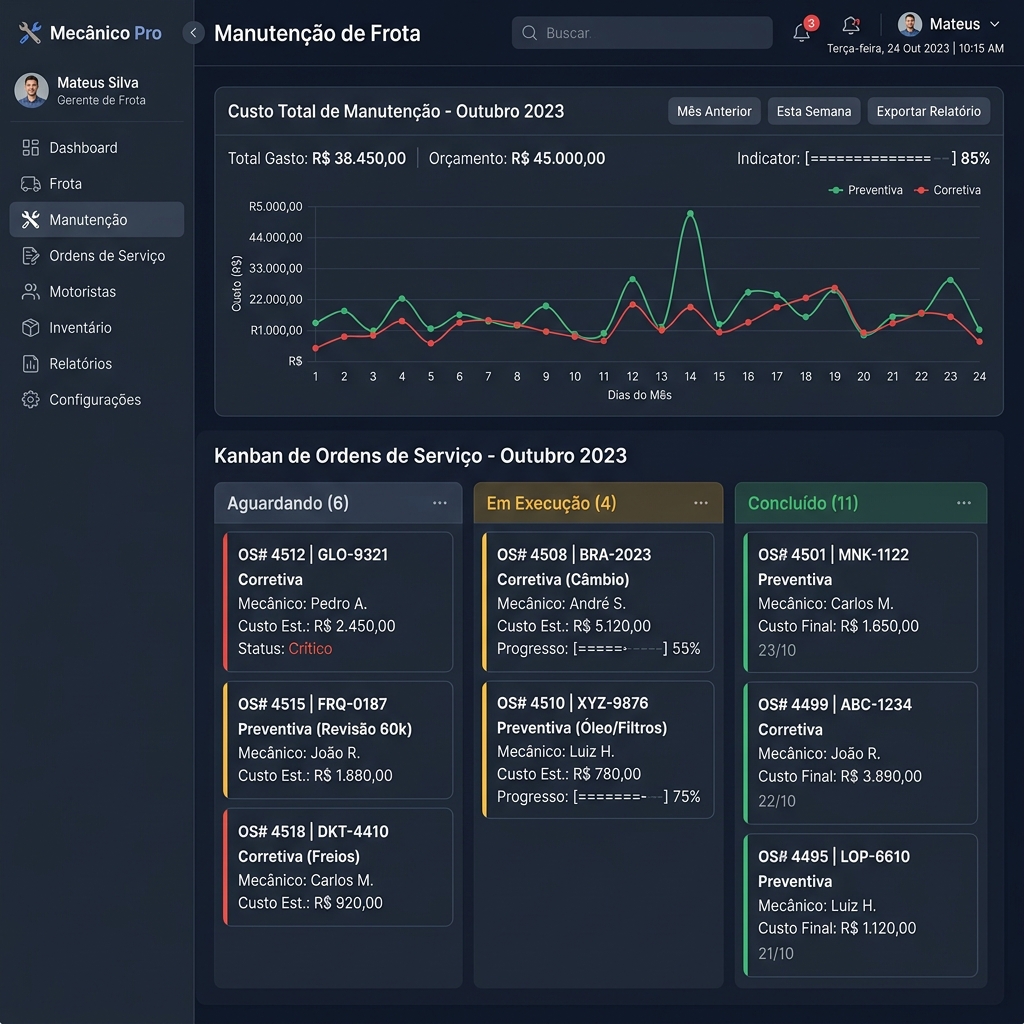Viewport: 1024px width, 1024px height.
Task: Open card OS# 4512 | GLO-9321
Action: (338, 601)
